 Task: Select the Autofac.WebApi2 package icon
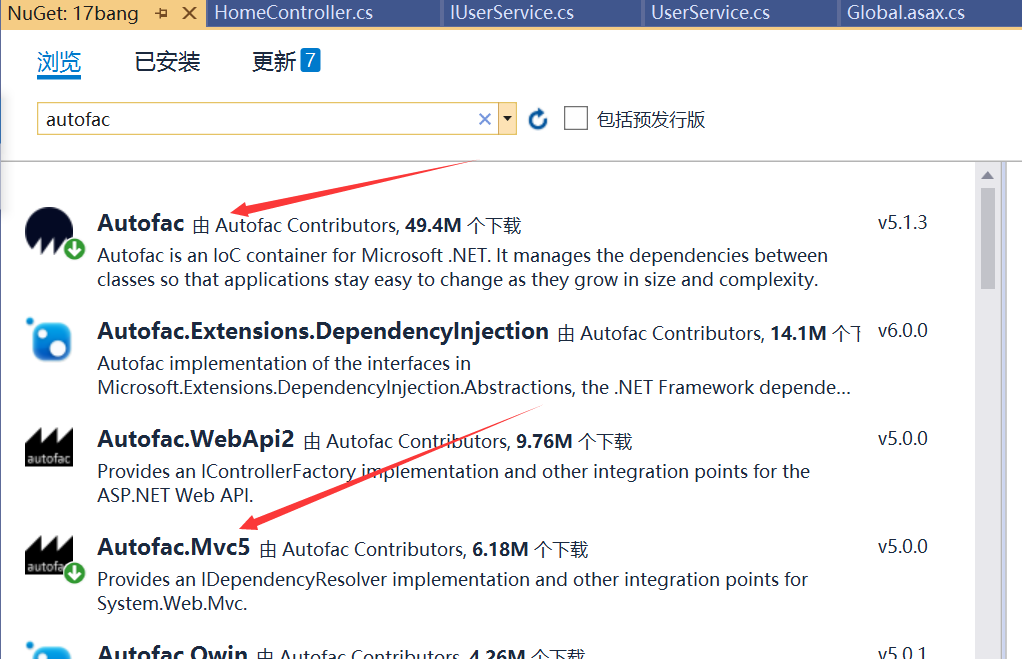[x=49, y=447]
